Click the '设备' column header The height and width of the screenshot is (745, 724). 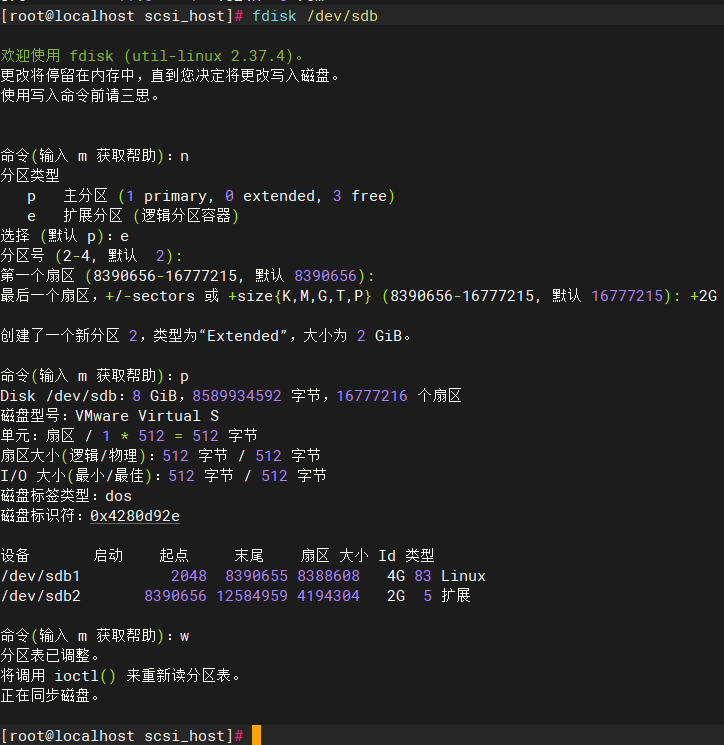click(x=15, y=555)
